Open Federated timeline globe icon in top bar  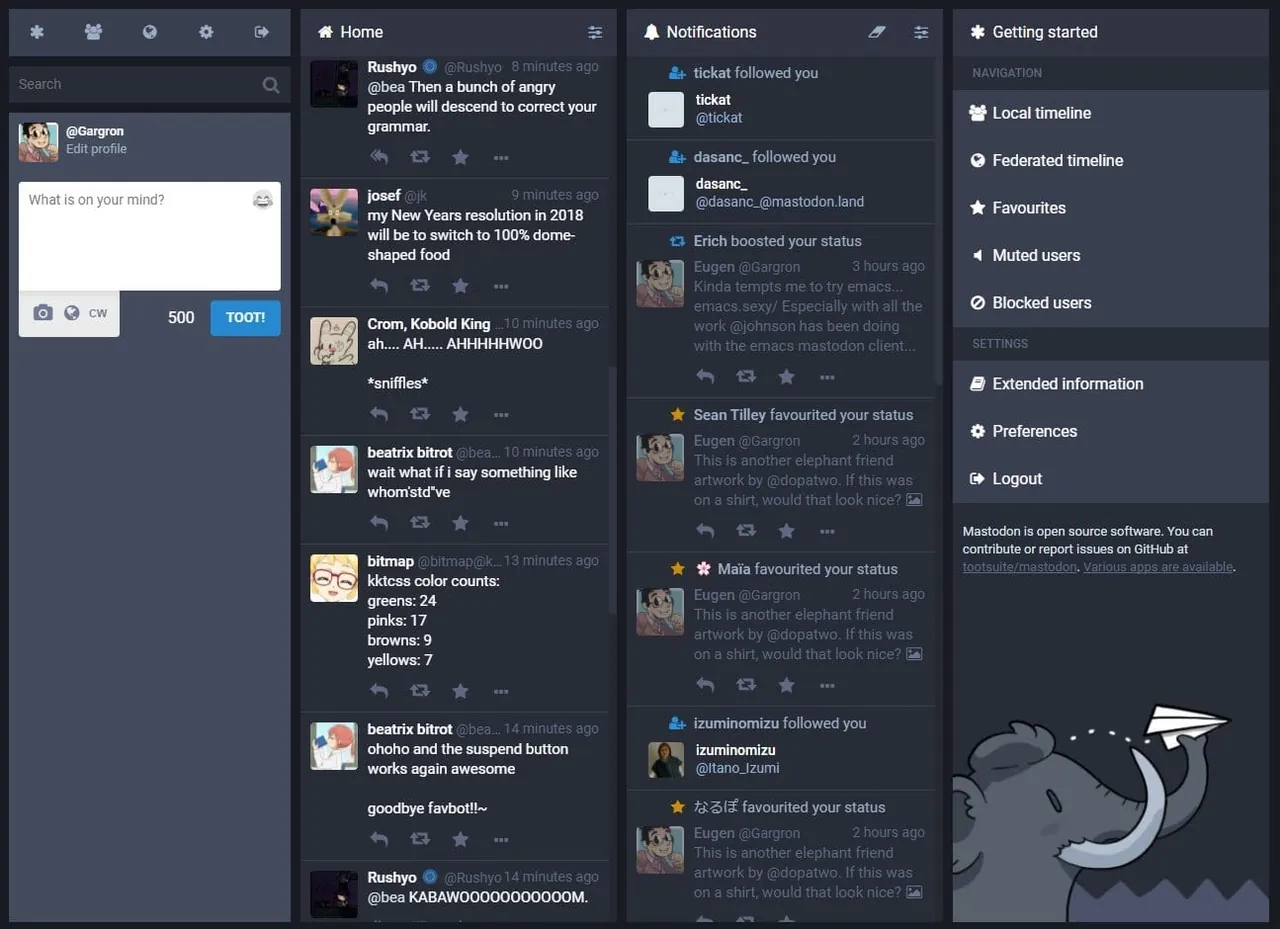click(150, 32)
